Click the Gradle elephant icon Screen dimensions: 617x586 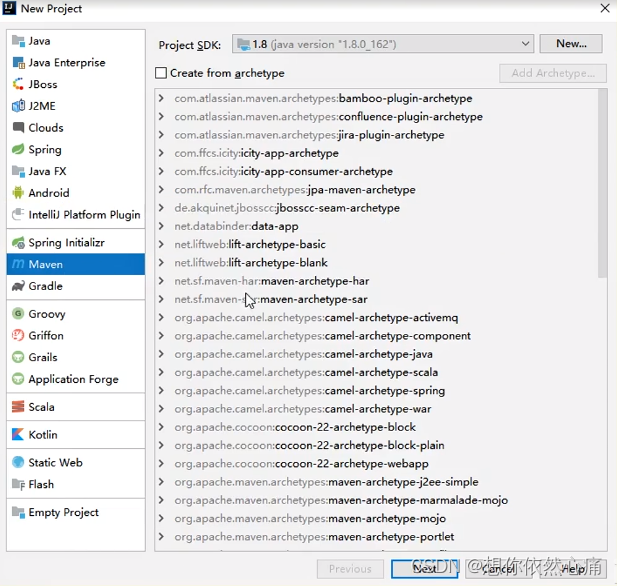click(x=18, y=286)
